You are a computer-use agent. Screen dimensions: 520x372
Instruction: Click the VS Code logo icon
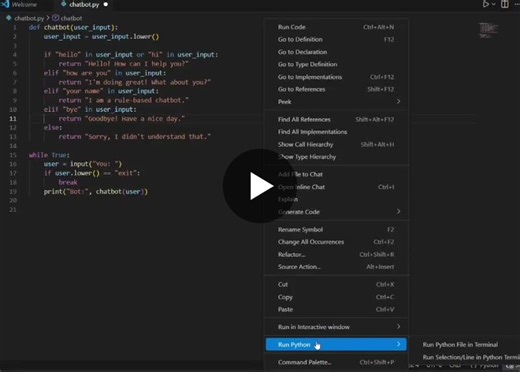(x=5, y=4)
